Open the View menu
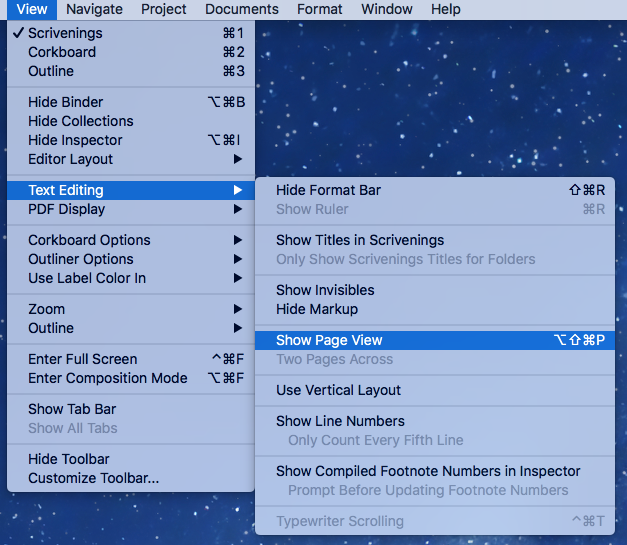The image size is (627, 545). tap(32, 9)
